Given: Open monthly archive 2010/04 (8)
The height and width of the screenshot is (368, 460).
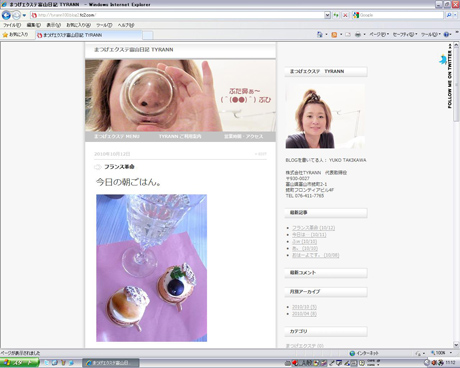Looking at the screenshot, I should [x=304, y=314].
